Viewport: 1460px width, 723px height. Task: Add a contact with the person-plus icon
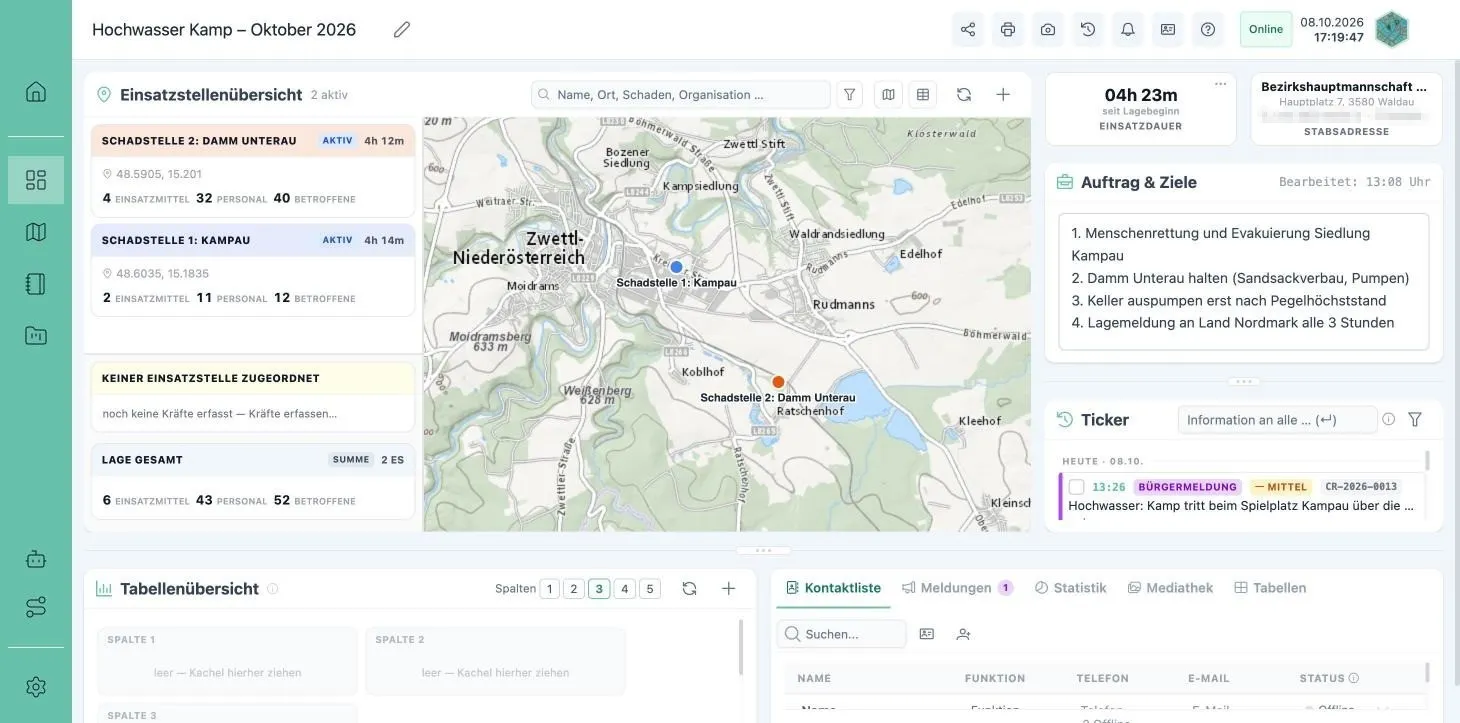[963, 634]
